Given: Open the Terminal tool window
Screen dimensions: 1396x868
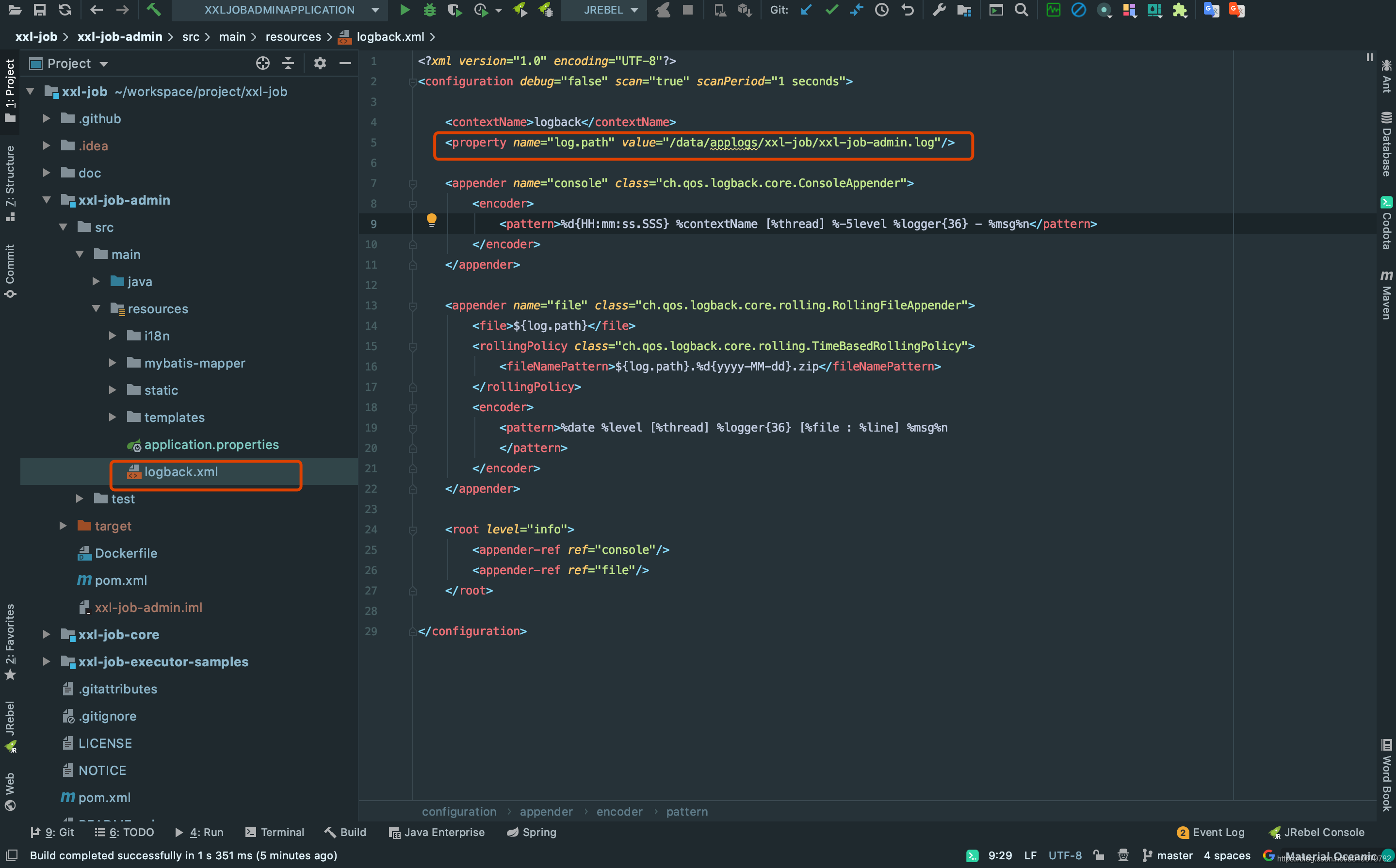Looking at the screenshot, I should (x=275, y=833).
